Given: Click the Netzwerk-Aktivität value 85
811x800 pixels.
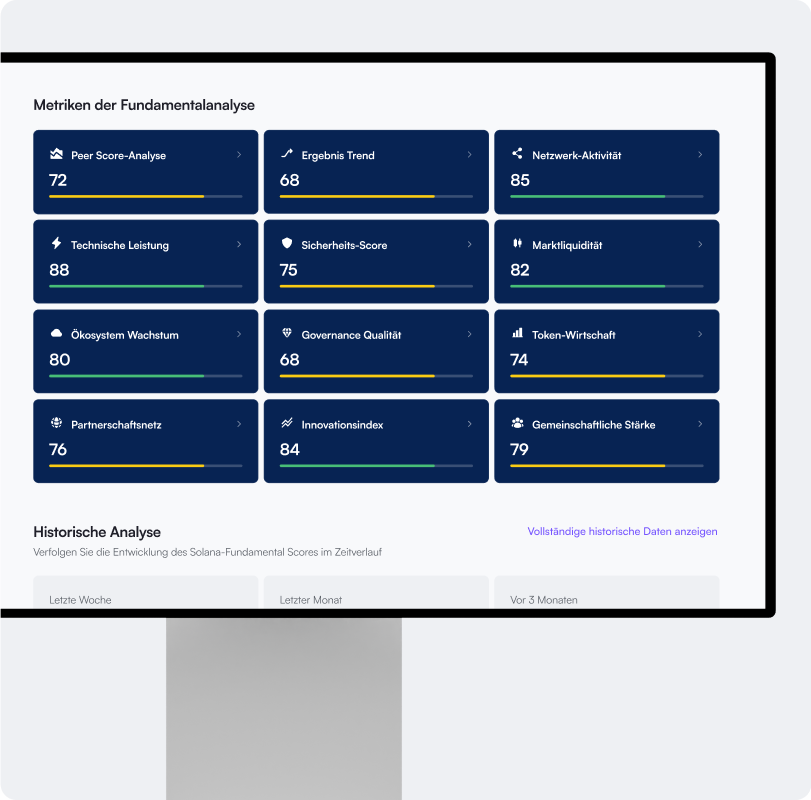Looking at the screenshot, I should pyautogui.click(x=520, y=180).
